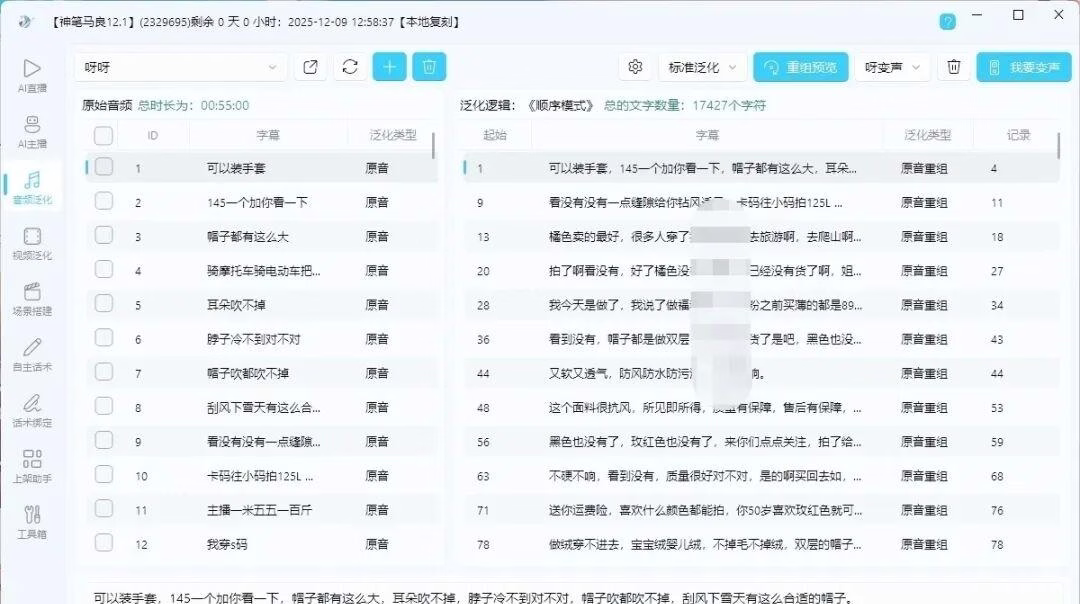Image resolution: width=1080 pixels, height=604 pixels.
Task: Open settings with the gear icon
Action: [x=635, y=67]
